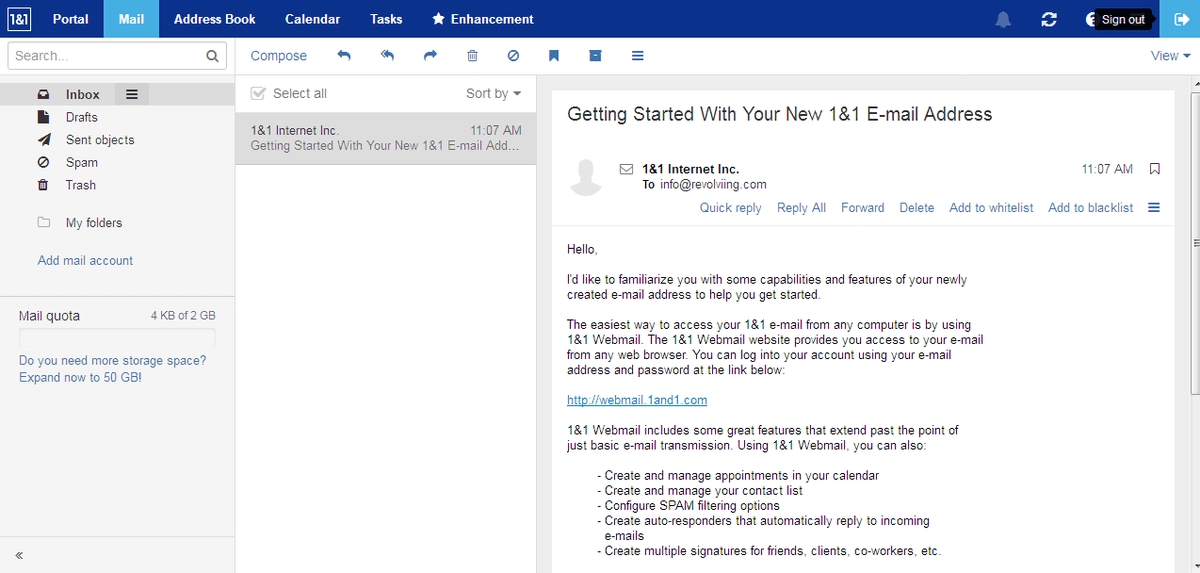Click the 1&1 Internet Inc. sender name in header
Viewport: 1200px width, 573px height.
point(691,169)
